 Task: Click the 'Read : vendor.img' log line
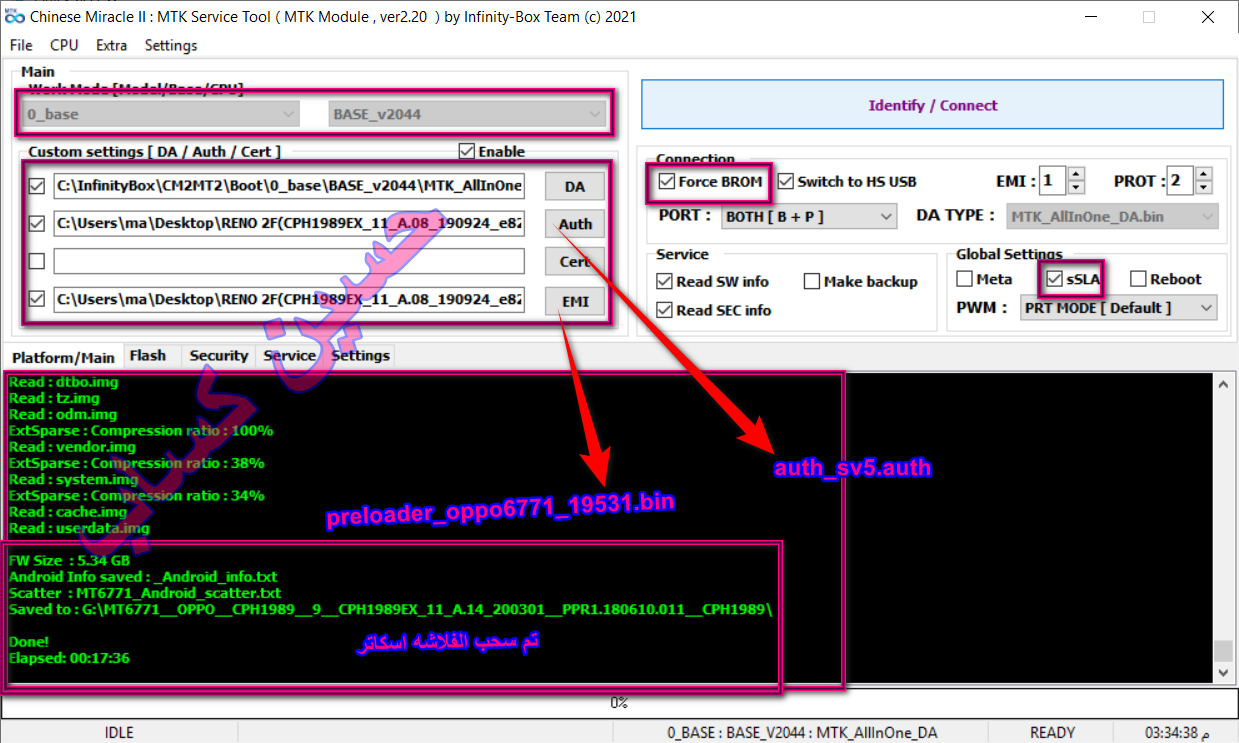(72, 447)
